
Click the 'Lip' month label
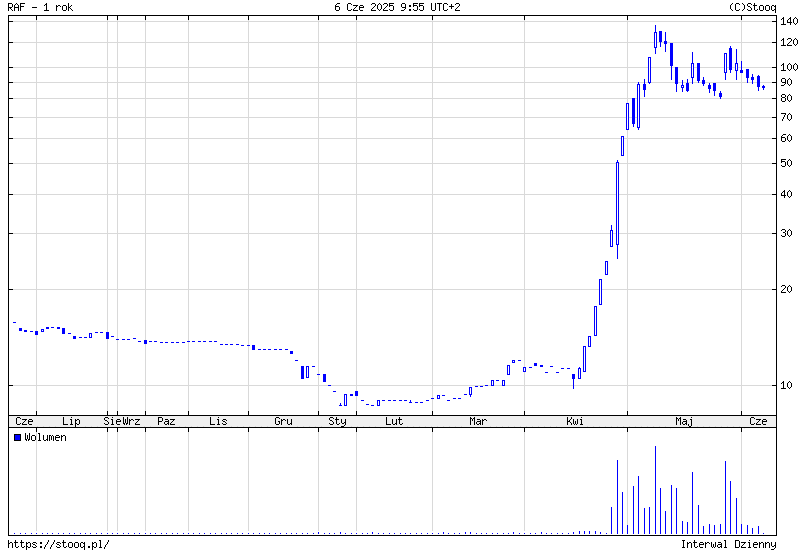pos(71,421)
